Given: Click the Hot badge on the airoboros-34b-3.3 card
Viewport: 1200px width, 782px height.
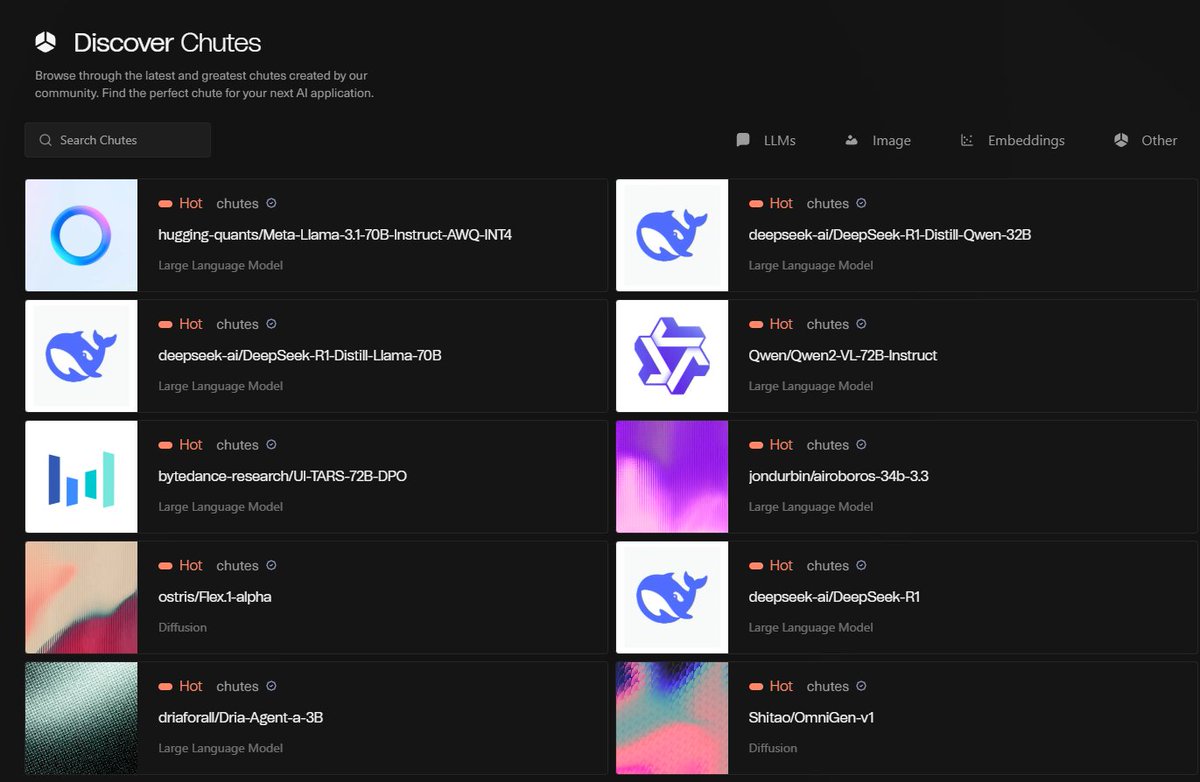Looking at the screenshot, I should click(771, 445).
